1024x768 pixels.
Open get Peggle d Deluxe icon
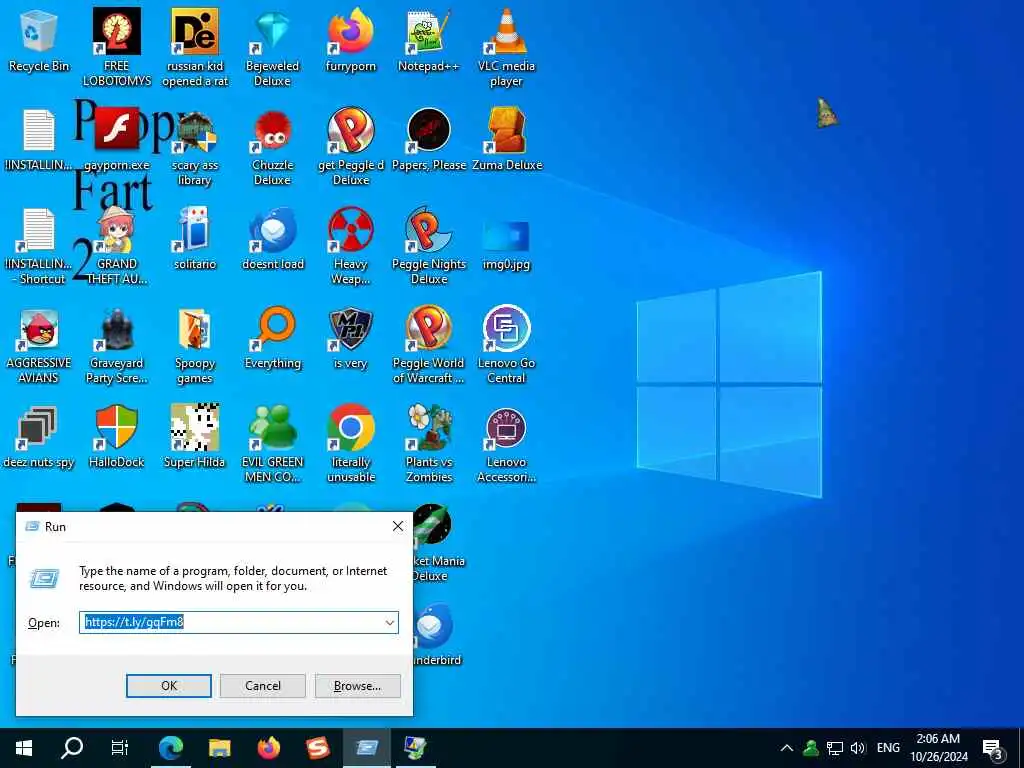[x=351, y=148]
